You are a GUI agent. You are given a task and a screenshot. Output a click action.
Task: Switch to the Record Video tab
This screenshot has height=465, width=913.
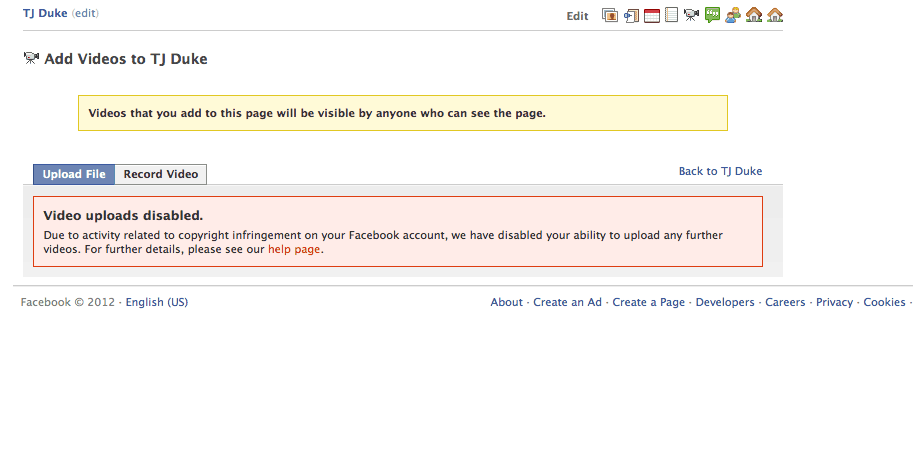click(x=161, y=174)
